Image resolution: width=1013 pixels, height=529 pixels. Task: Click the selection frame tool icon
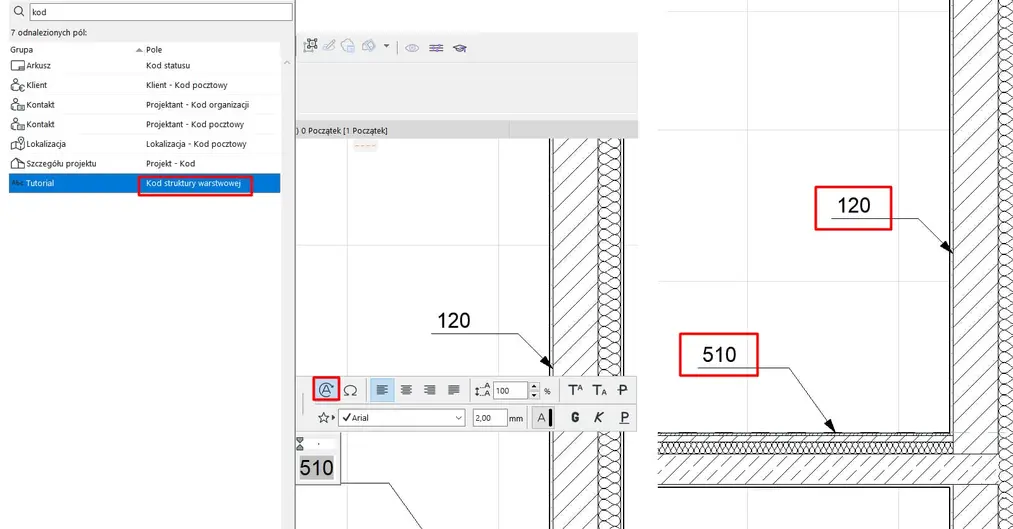click(x=311, y=45)
